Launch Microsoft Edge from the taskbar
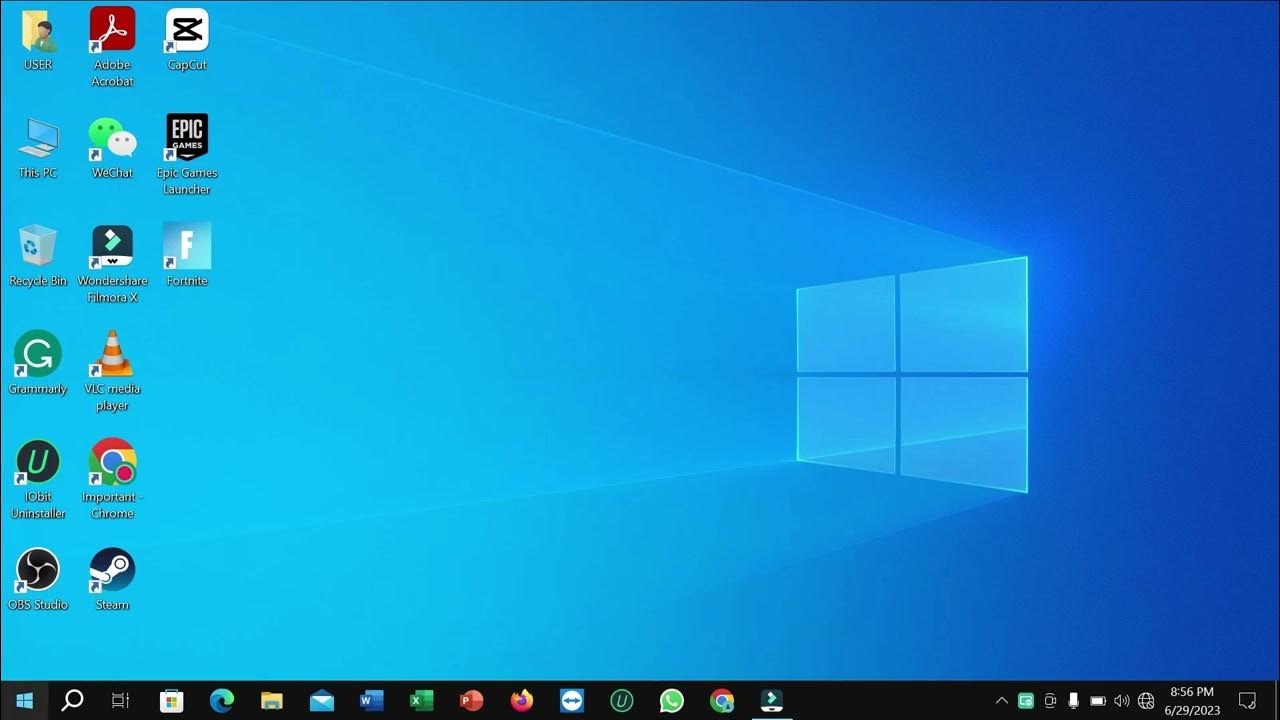Screen dimensions: 1280x720 pos(222,700)
